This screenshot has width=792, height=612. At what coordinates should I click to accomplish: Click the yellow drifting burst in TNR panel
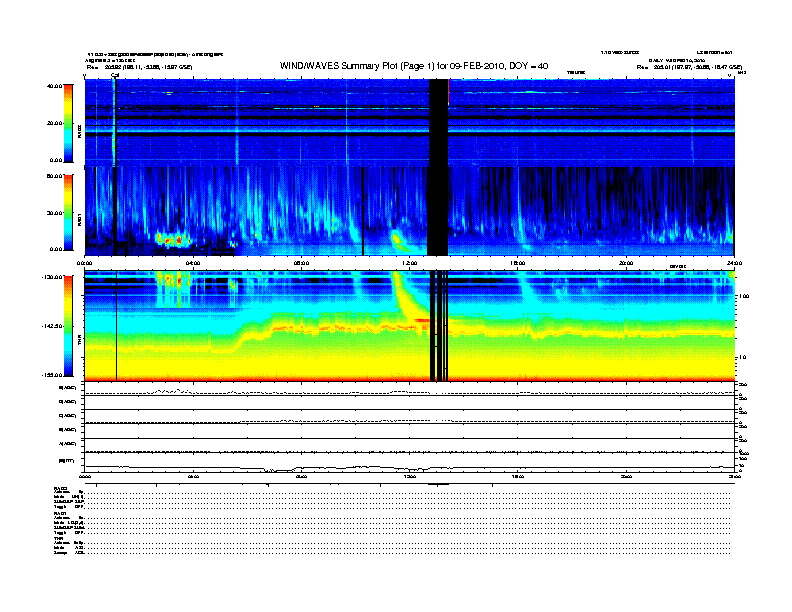coord(407,299)
